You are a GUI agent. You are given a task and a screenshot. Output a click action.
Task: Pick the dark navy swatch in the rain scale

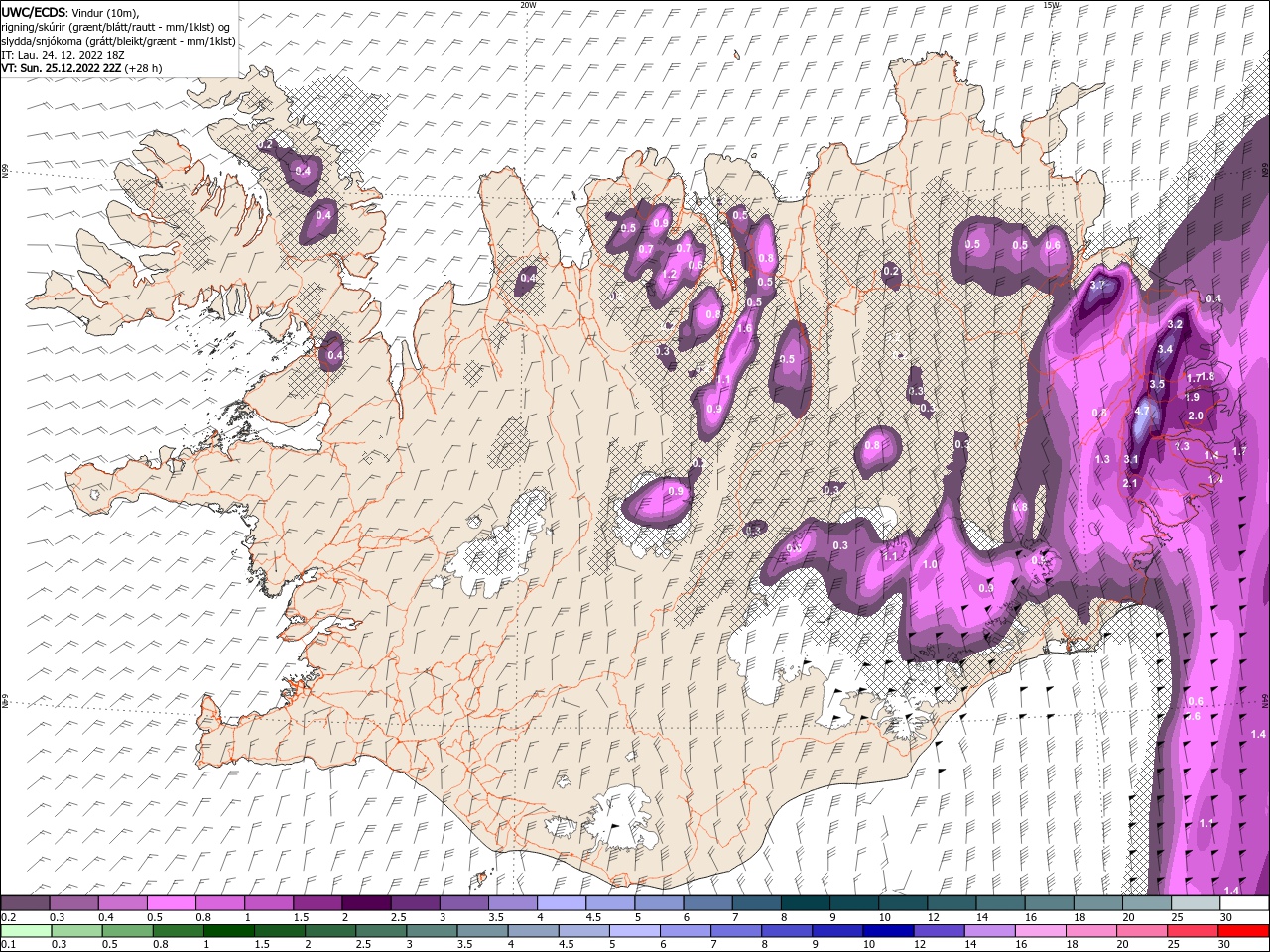888,931
